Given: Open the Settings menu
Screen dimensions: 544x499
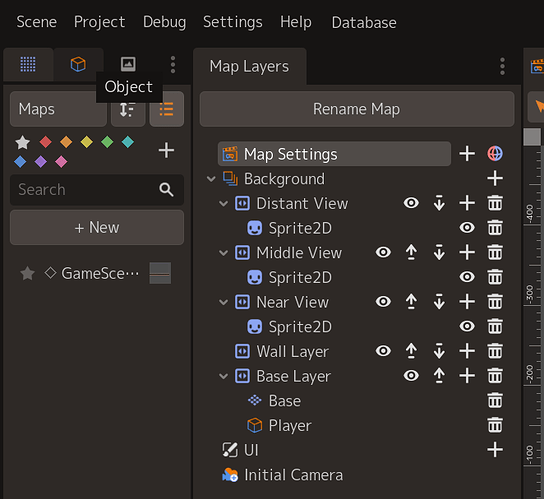Looking at the screenshot, I should click(233, 22).
